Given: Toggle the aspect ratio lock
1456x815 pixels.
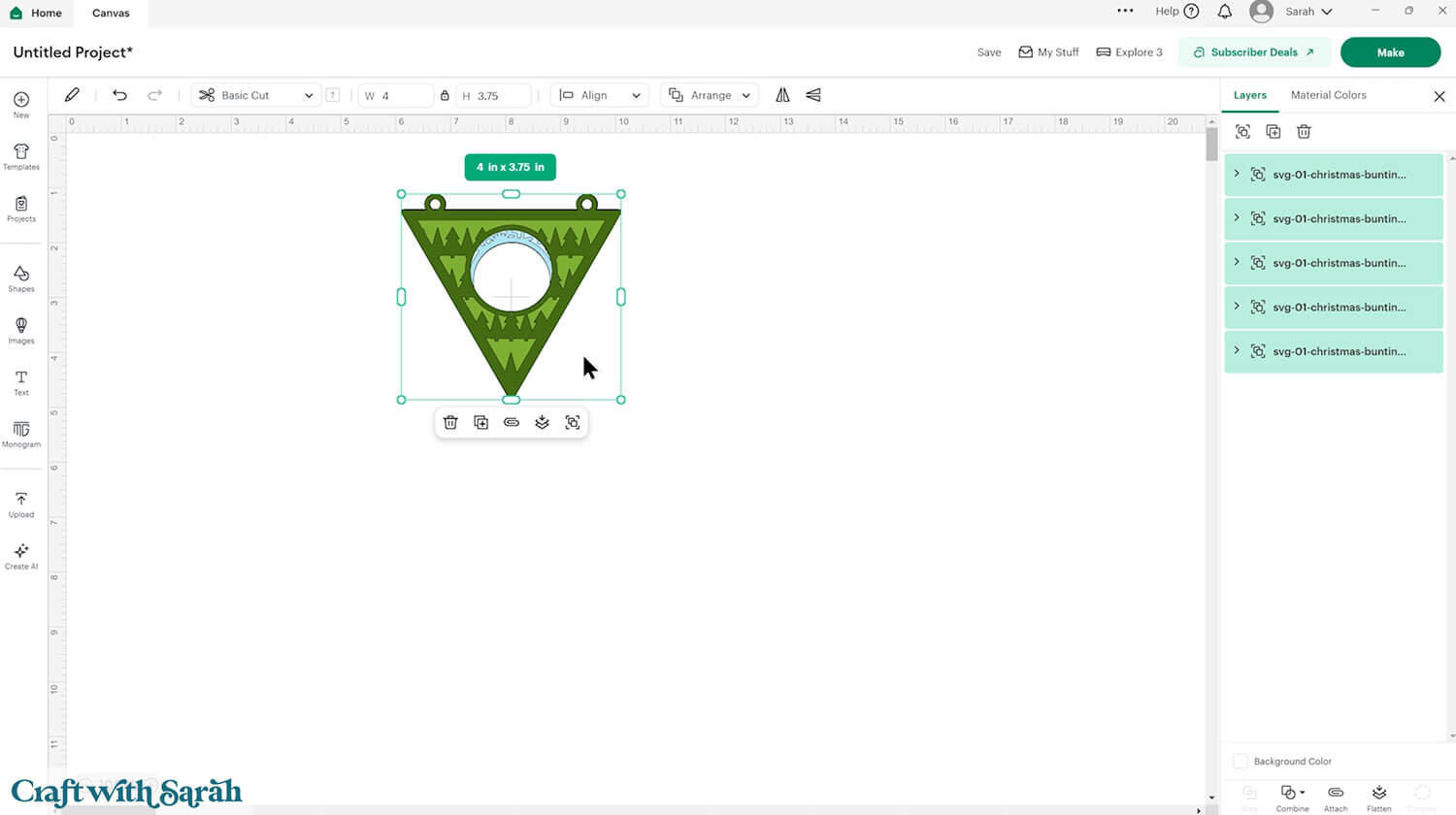Looking at the screenshot, I should pyautogui.click(x=446, y=95).
